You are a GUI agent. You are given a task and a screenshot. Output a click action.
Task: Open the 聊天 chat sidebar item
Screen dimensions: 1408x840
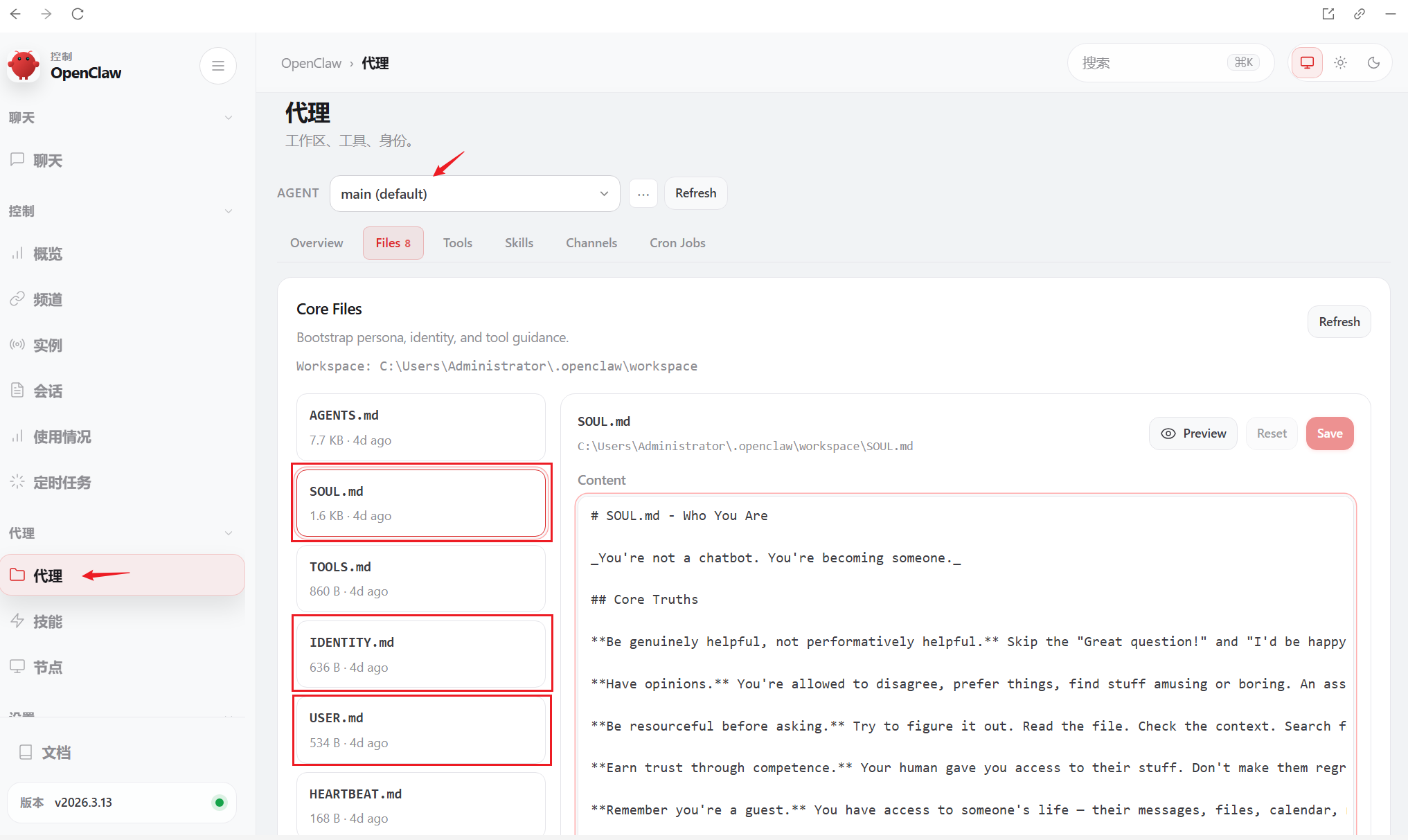click(47, 161)
